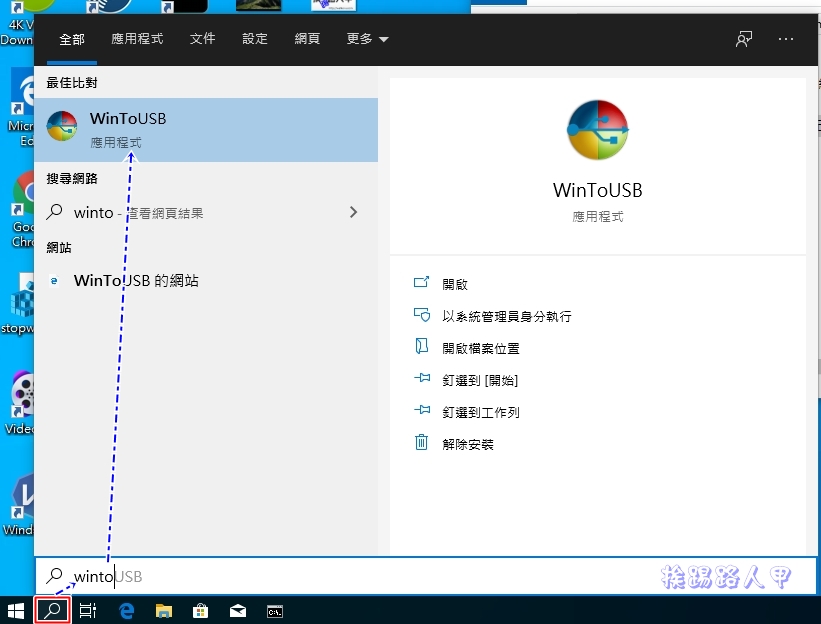Click the magnifier icon in the web search row
The height and width of the screenshot is (624, 821).
[54, 212]
